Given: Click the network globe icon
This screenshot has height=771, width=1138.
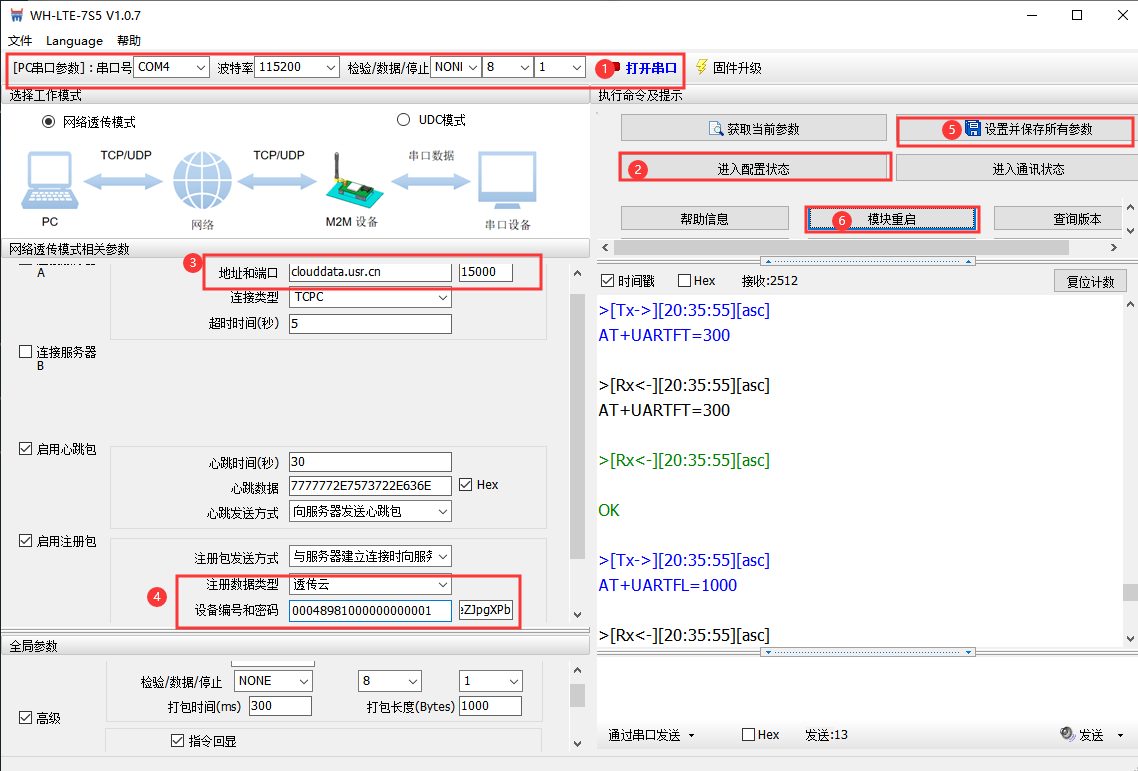Looking at the screenshot, I should point(202,182).
